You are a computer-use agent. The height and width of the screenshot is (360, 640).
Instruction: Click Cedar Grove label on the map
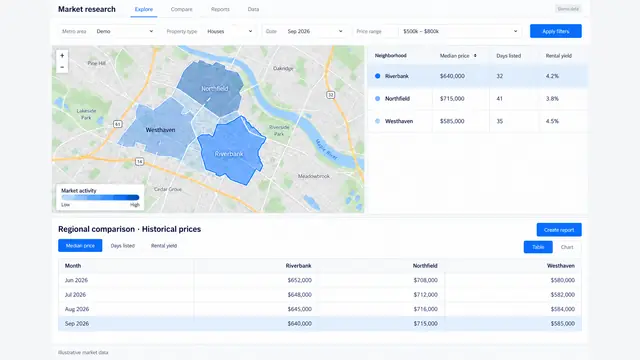click(168, 189)
